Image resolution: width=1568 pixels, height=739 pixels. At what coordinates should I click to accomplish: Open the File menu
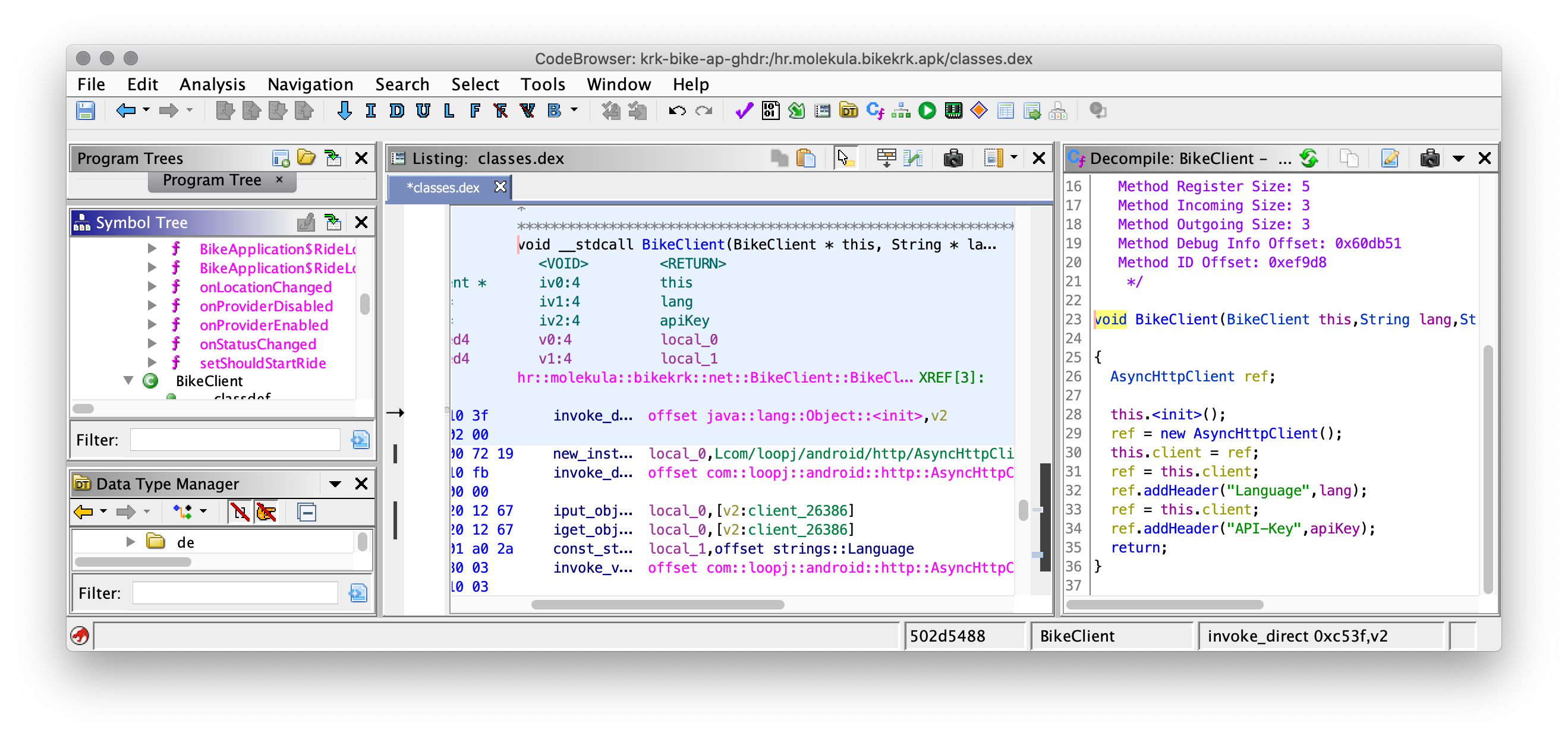coord(92,84)
